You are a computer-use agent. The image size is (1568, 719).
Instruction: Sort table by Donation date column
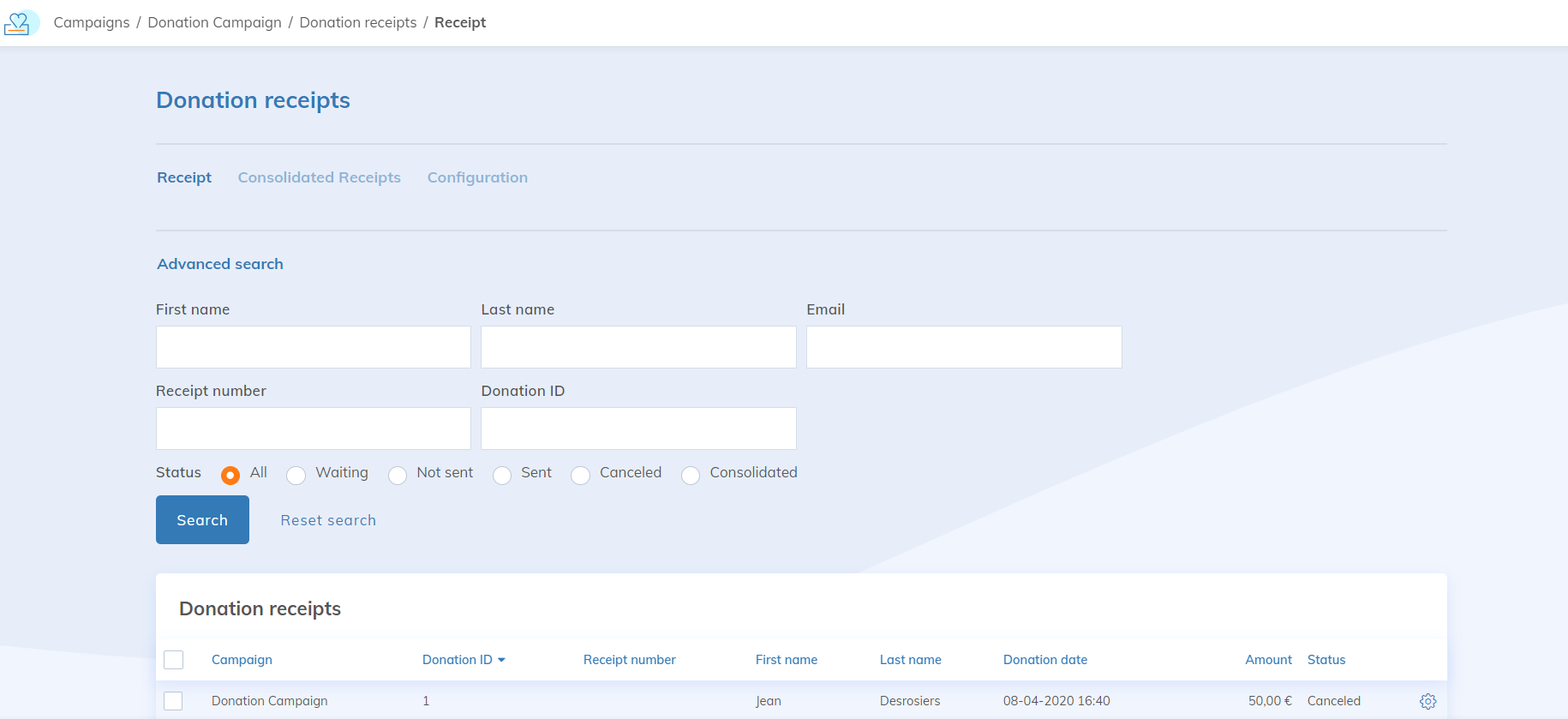coord(1044,660)
